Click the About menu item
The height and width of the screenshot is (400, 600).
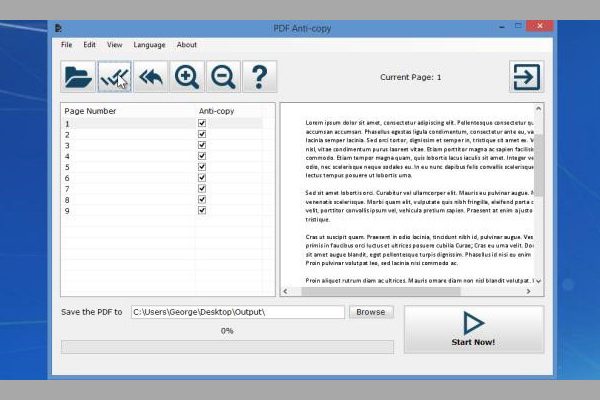point(187,45)
